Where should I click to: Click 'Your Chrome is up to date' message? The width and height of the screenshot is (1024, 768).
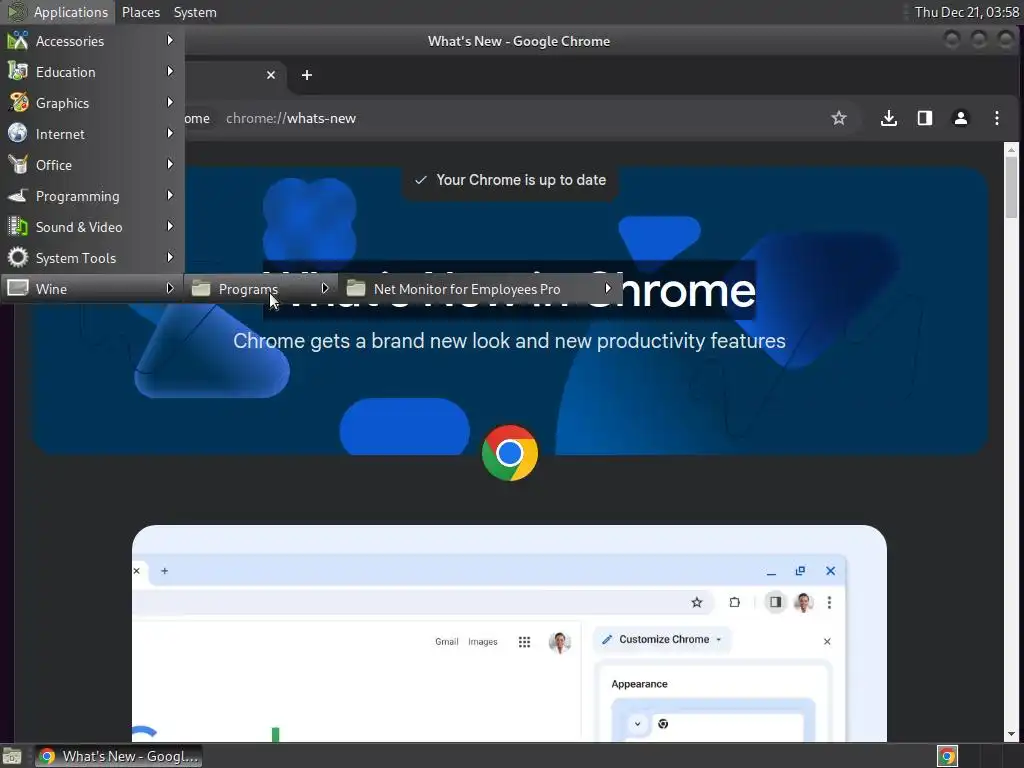pyautogui.click(x=510, y=180)
